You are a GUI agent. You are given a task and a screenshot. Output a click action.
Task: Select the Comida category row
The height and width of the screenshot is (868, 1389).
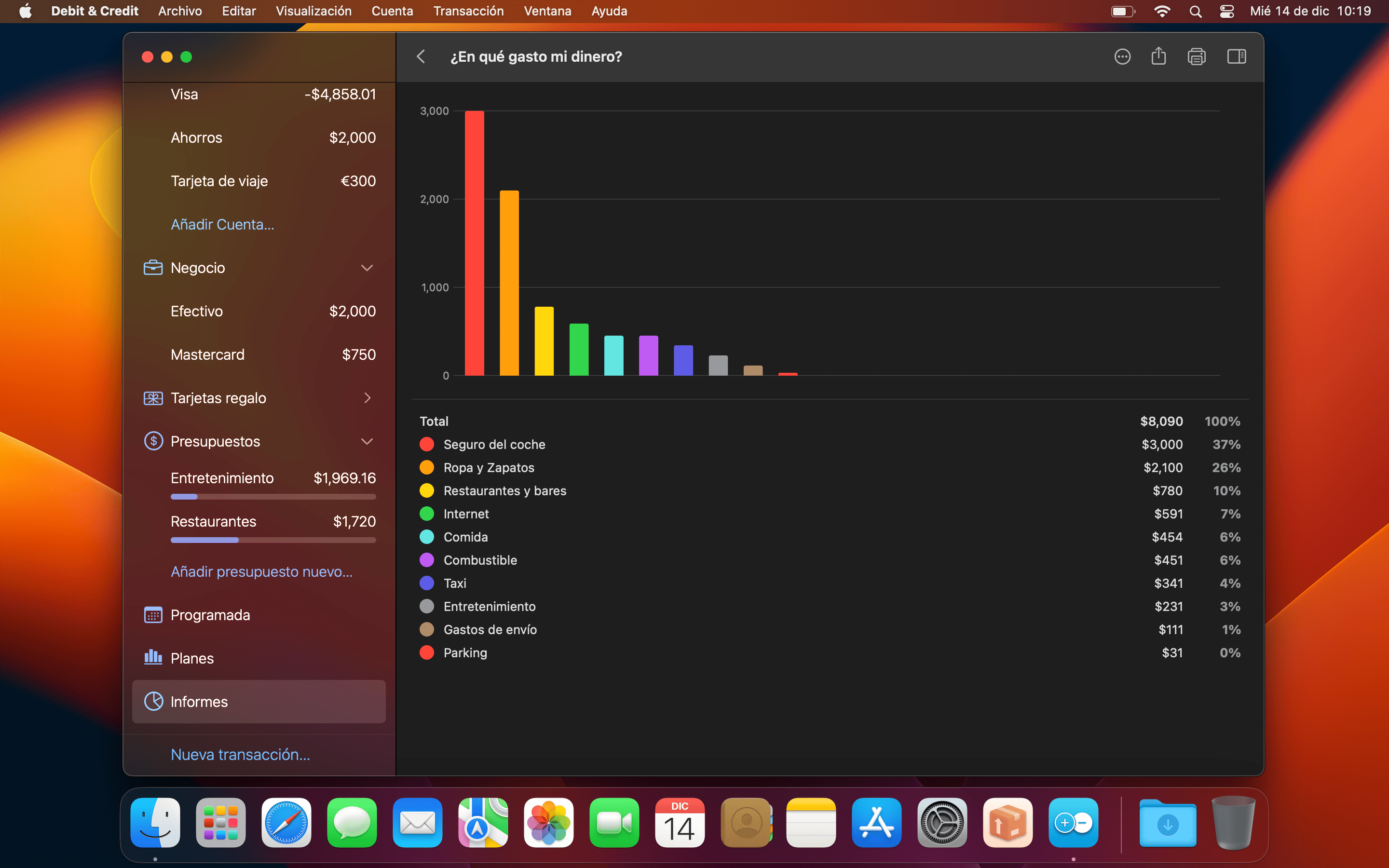pos(830,537)
